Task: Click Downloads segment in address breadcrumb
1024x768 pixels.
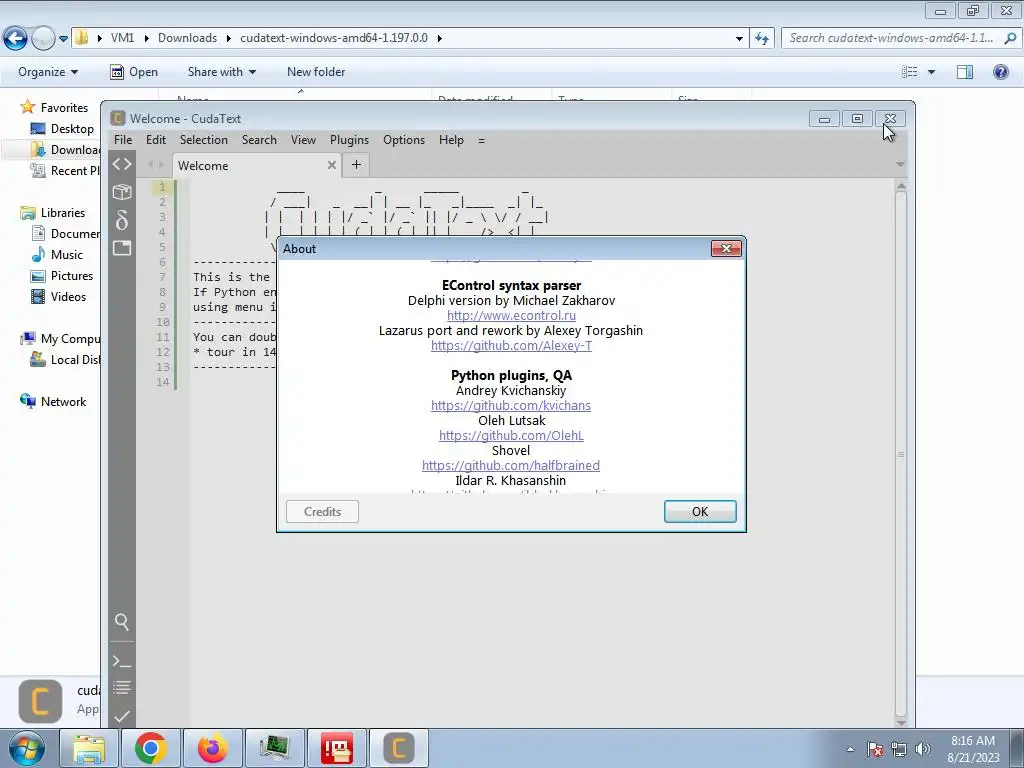Action: [187, 38]
